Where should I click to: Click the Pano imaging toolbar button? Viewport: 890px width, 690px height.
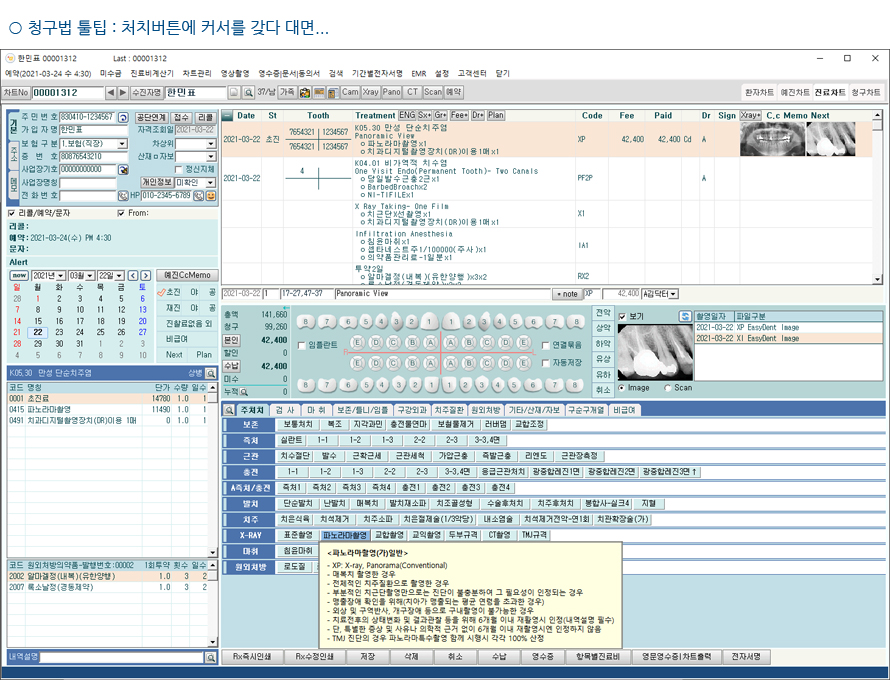tap(396, 92)
